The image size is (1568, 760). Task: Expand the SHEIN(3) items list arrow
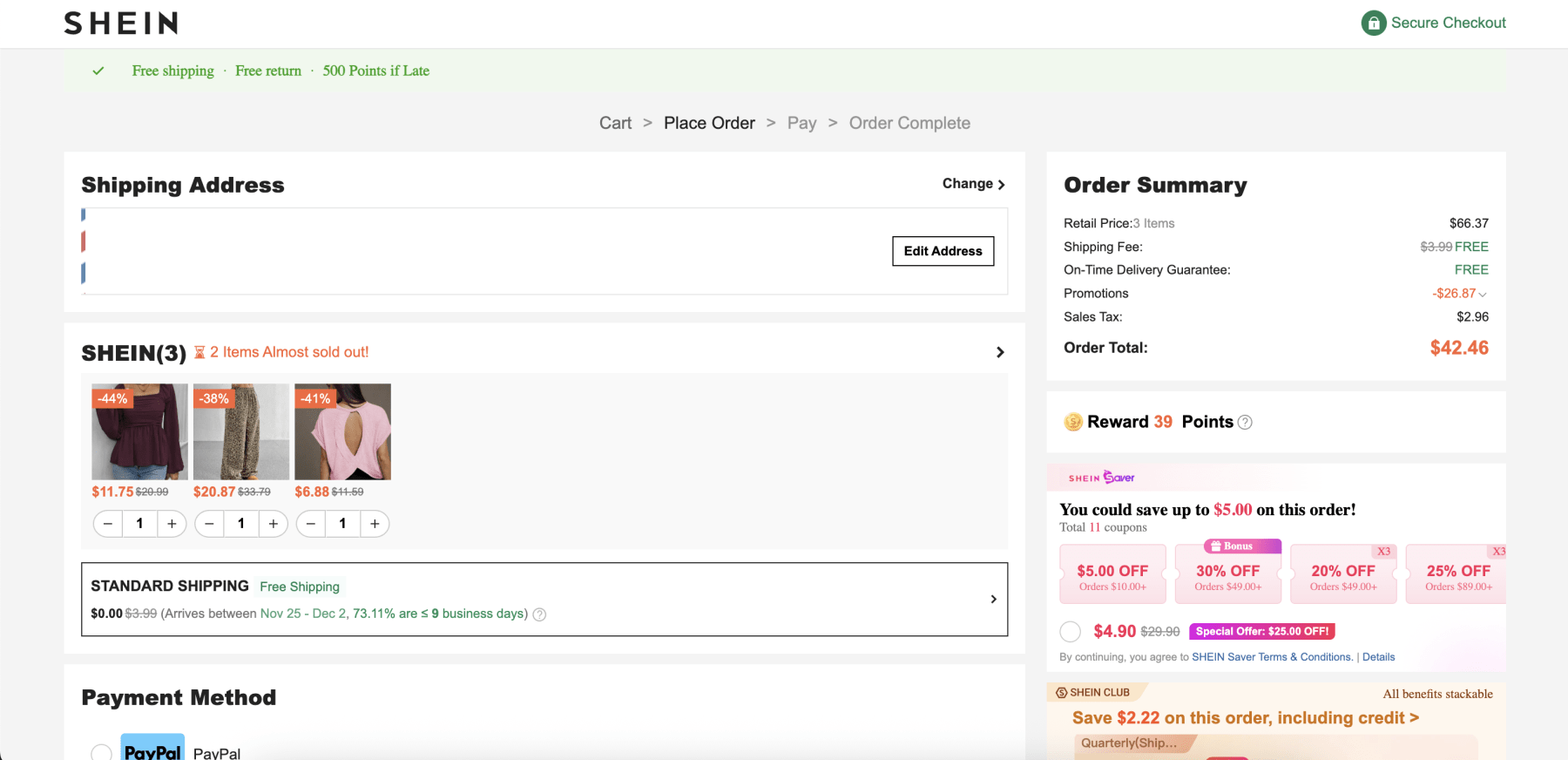(1000, 352)
